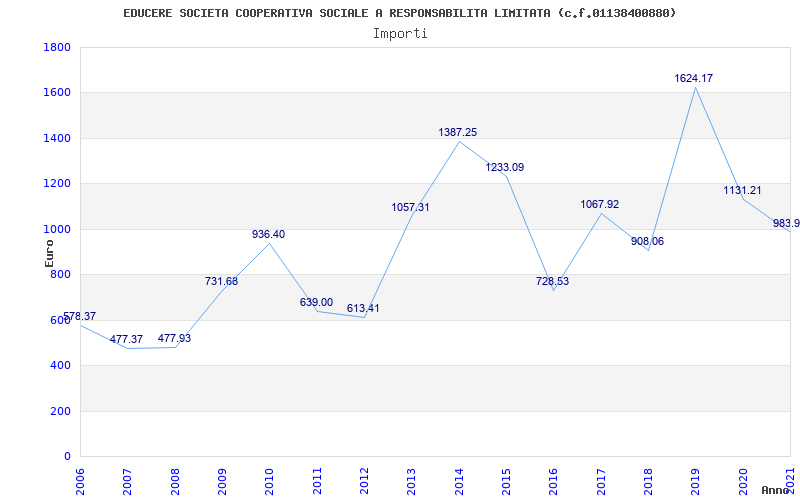Select the 2016 year tick label
800x500 pixels.
coord(553,482)
